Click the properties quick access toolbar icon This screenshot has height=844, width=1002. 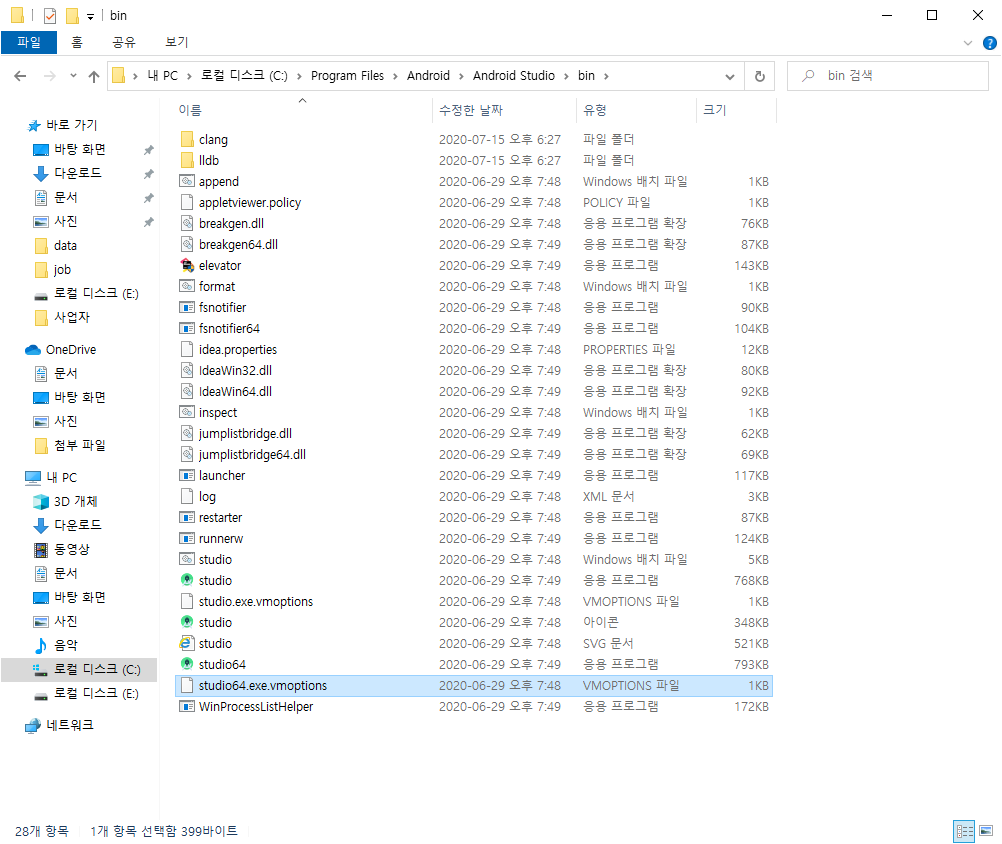pos(50,15)
